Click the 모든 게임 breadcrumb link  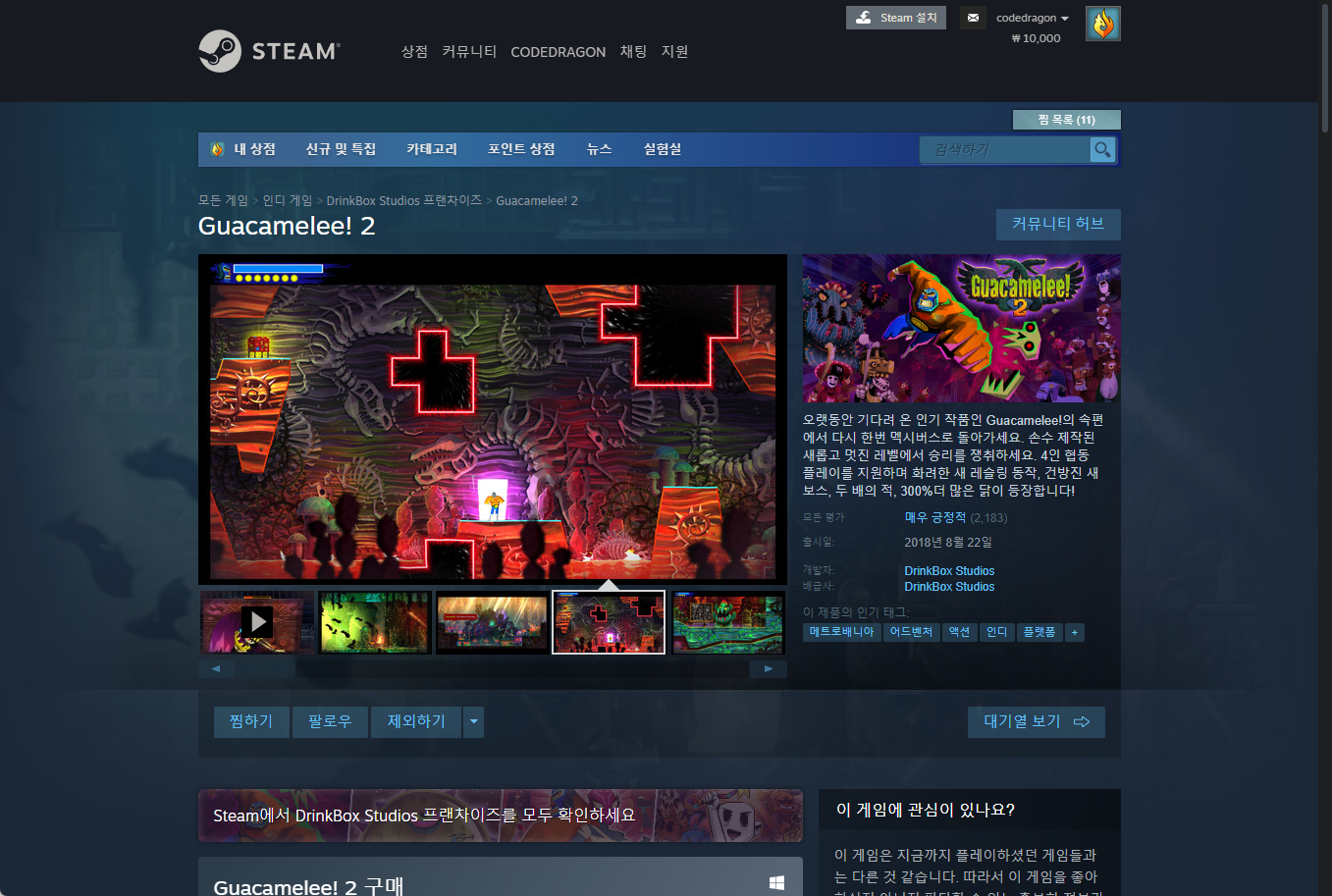coord(223,200)
